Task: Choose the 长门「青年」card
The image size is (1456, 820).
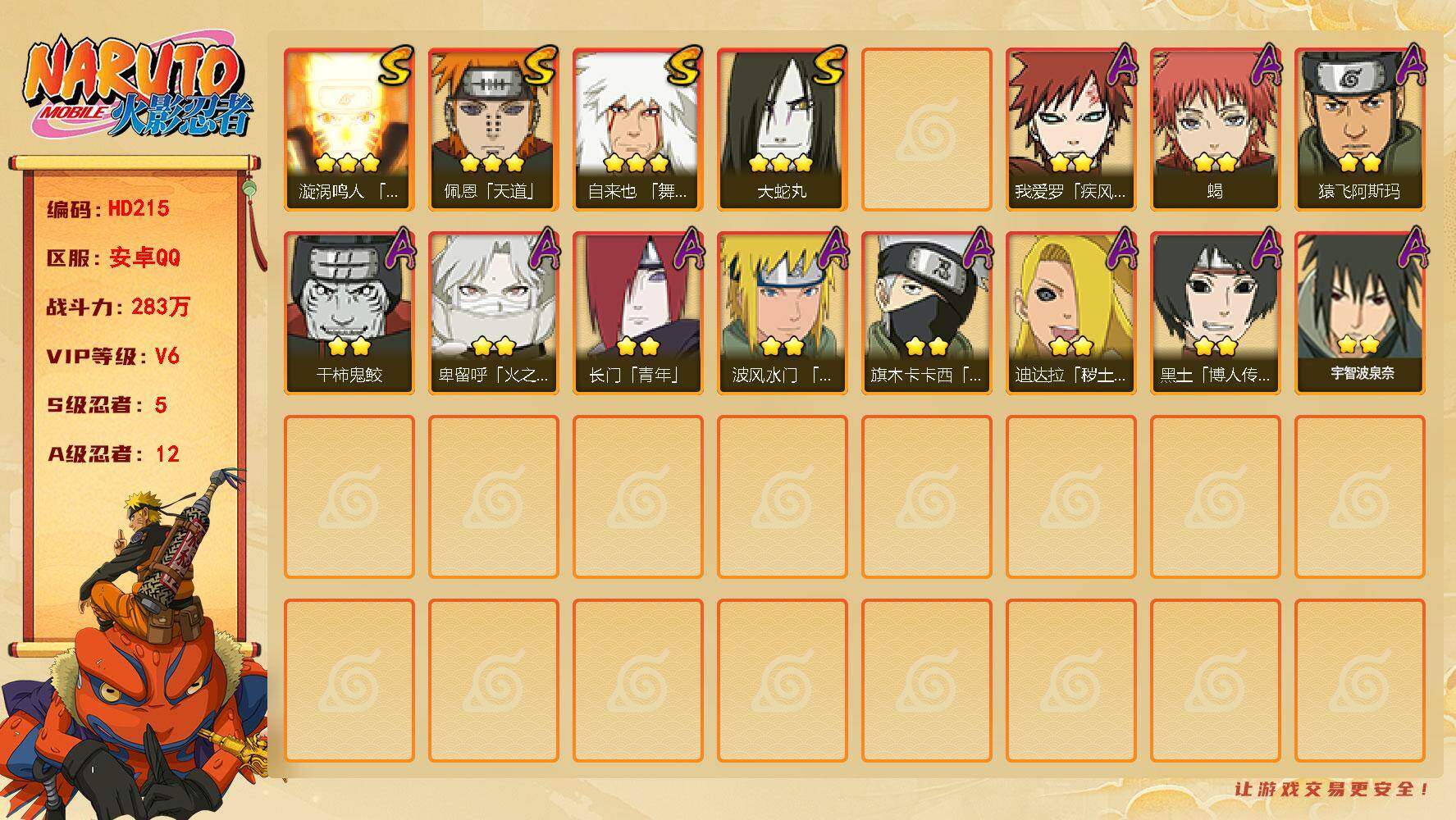Action: coord(638,313)
